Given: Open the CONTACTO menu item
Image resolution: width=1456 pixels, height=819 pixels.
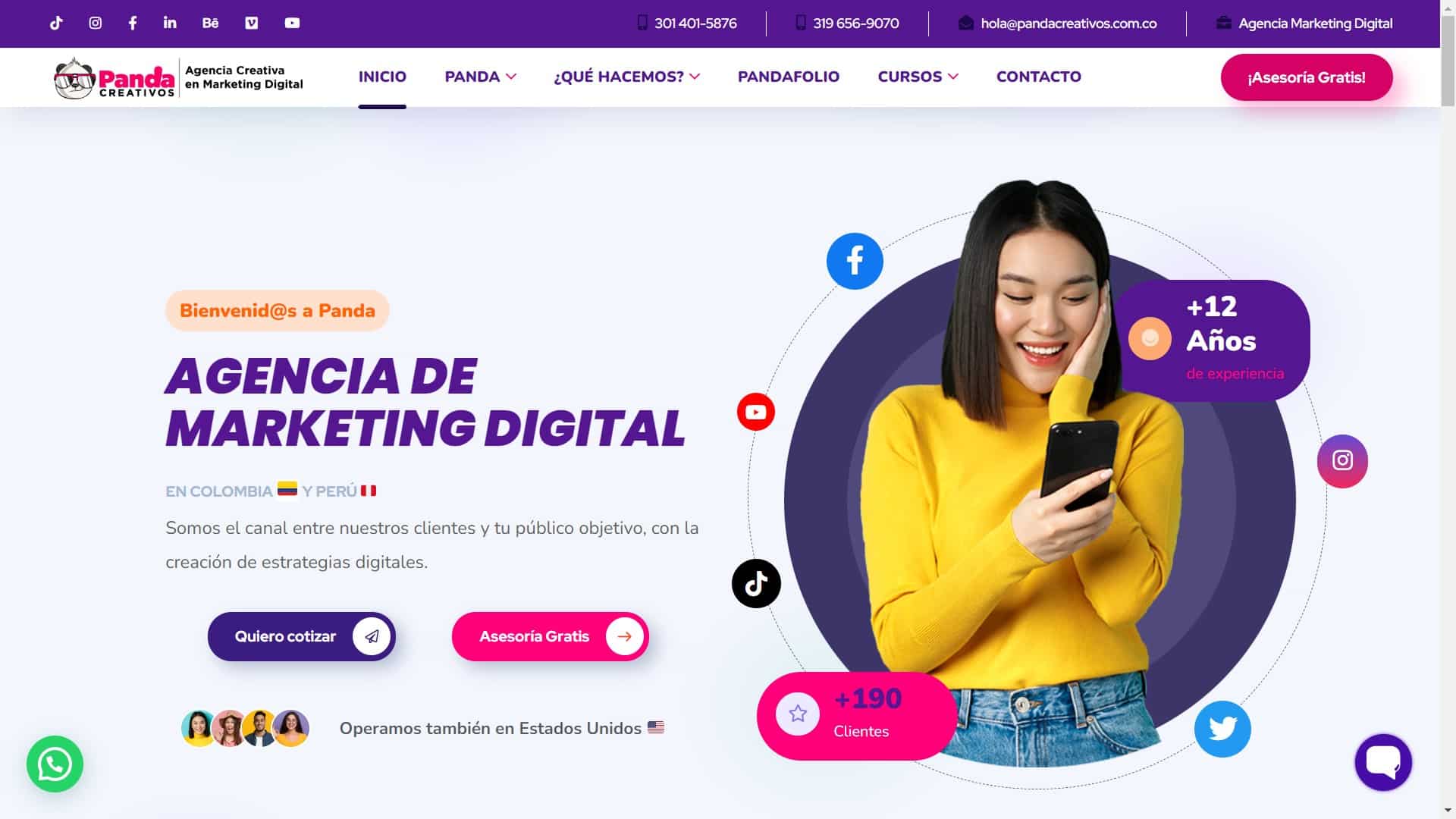Looking at the screenshot, I should coord(1038,77).
